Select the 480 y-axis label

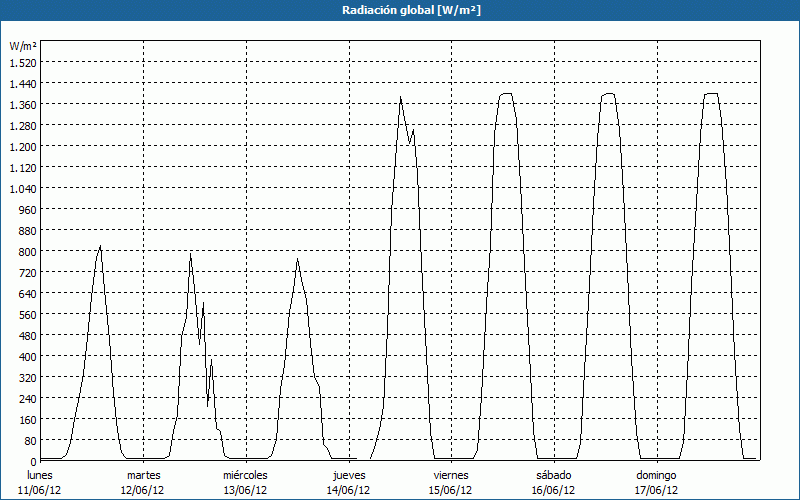point(26,335)
